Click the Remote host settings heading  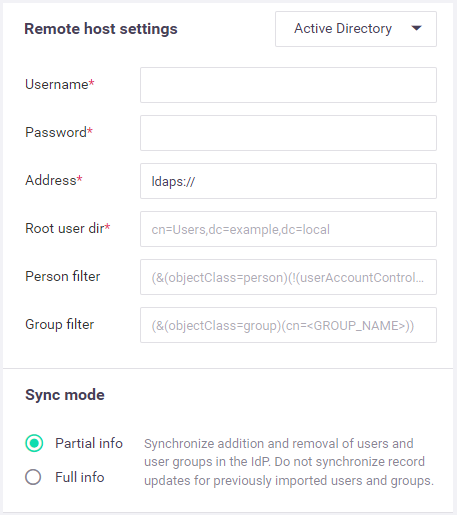click(x=101, y=29)
